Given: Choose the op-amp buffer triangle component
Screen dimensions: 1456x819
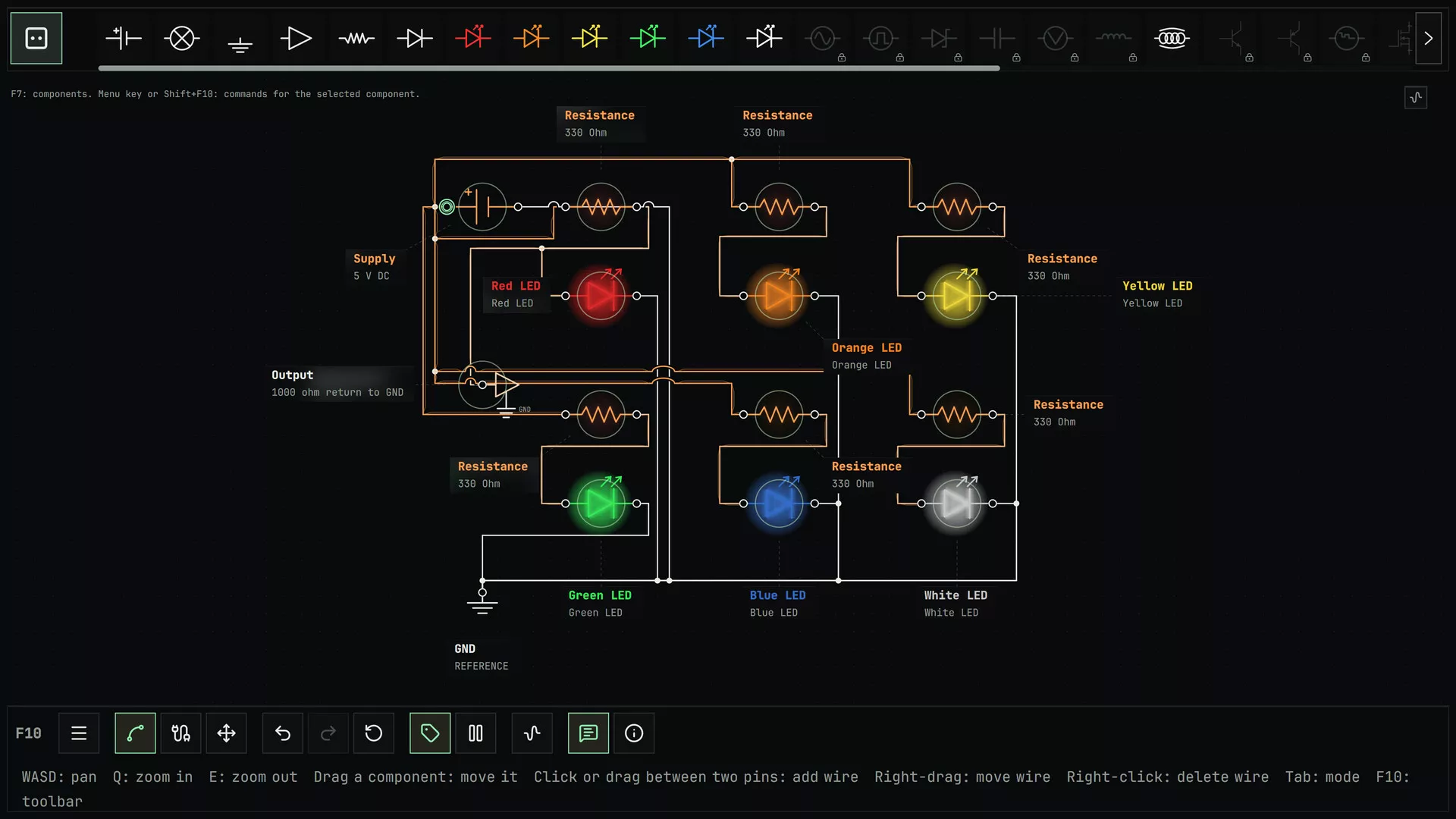Looking at the screenshot, I should click(x=296, y=38).
